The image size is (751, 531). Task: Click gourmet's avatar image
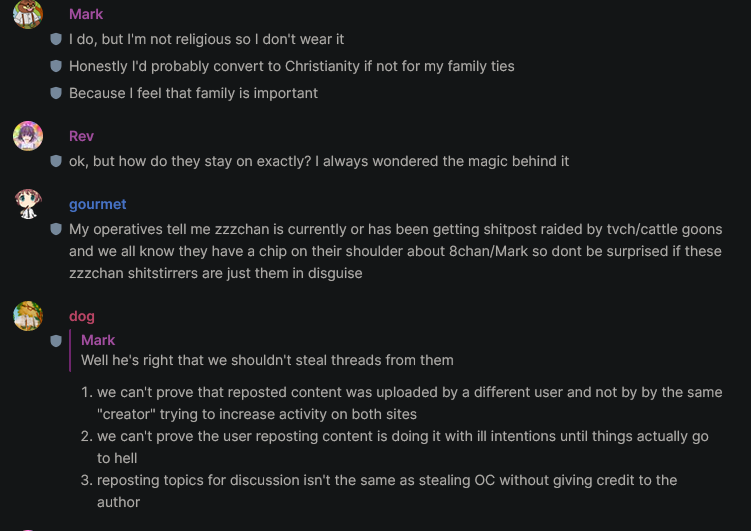tap(28, 204)
